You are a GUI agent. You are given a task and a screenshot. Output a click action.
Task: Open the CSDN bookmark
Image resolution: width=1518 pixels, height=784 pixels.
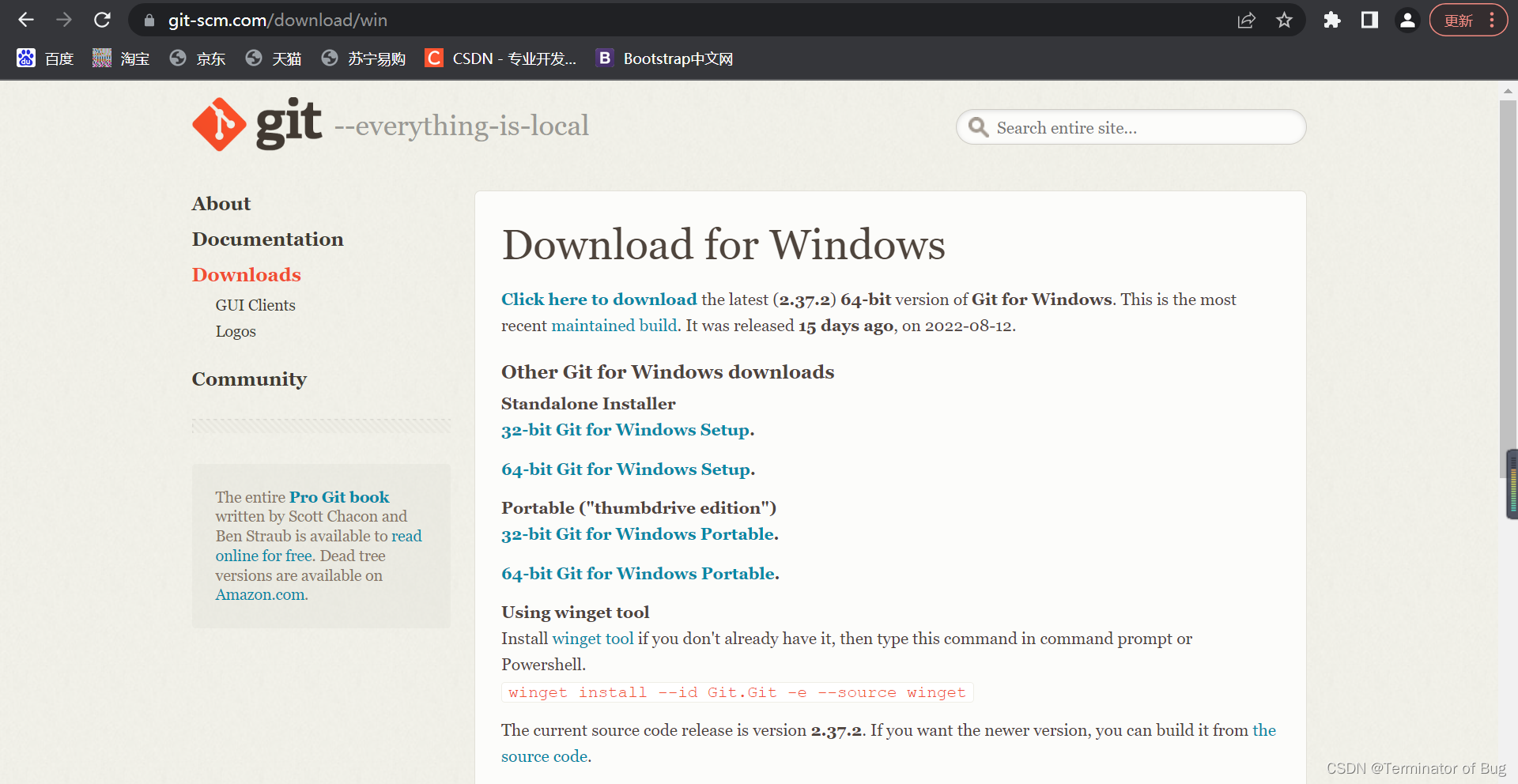(500, 58)
